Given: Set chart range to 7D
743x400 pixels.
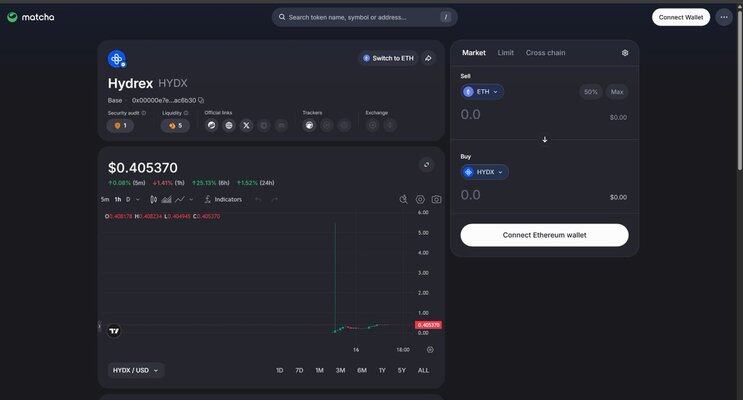Looking at the screenshot, I should pyautogui.click(x=299, y=370).
